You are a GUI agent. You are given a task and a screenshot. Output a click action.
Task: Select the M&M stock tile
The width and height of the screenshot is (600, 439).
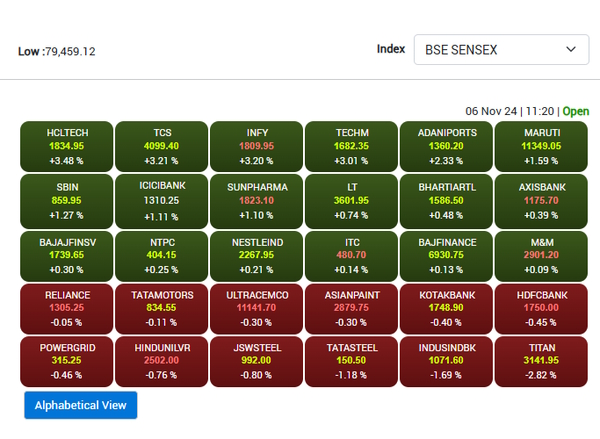pos(541,256)
